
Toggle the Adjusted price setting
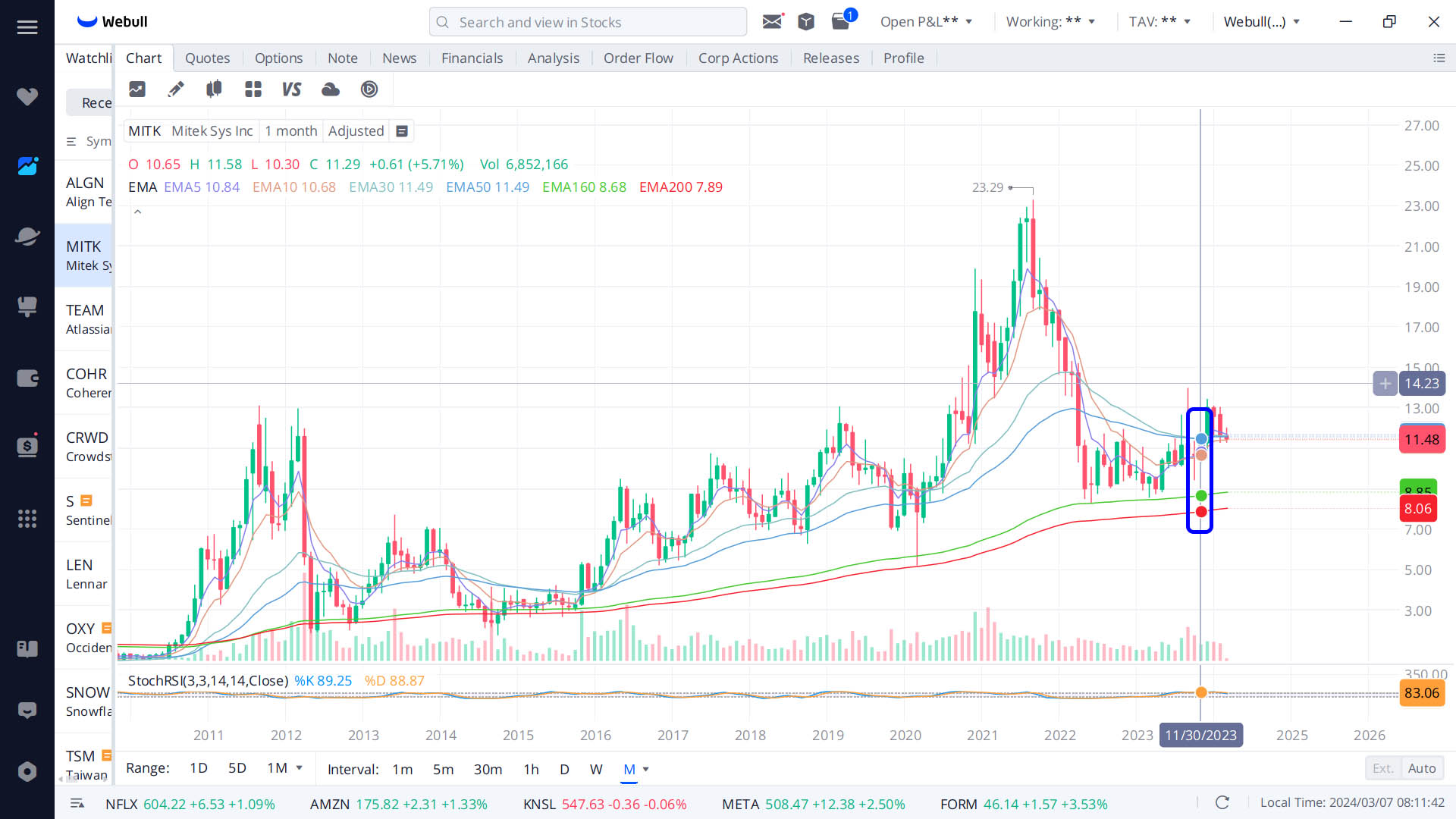(x=356, y=131)
